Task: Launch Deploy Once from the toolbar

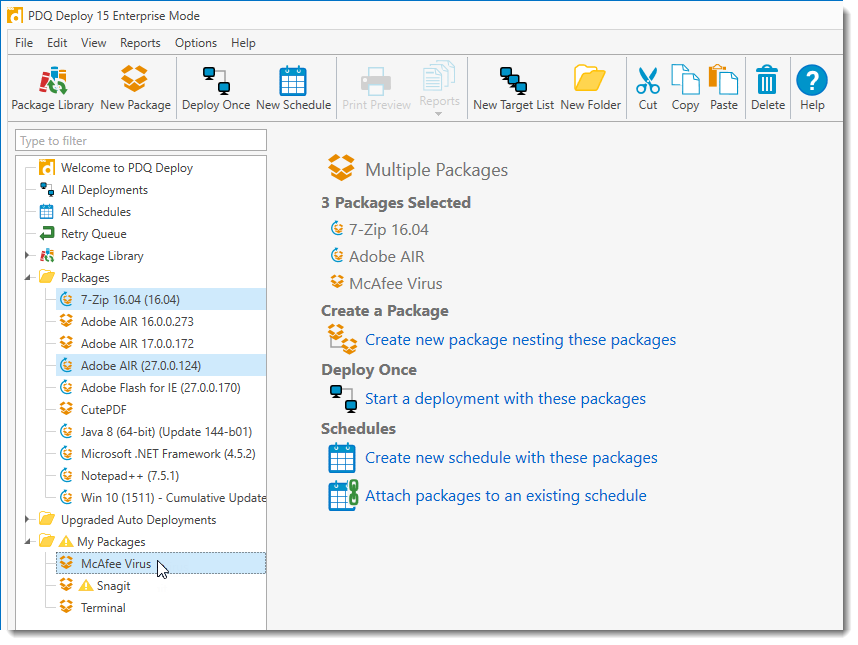Action: point(216,88)
